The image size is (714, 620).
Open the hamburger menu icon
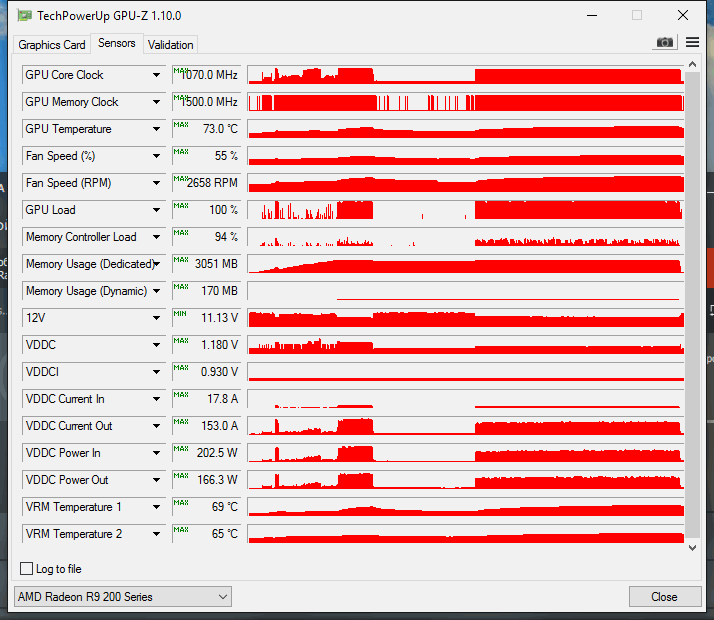pos(692,42)
